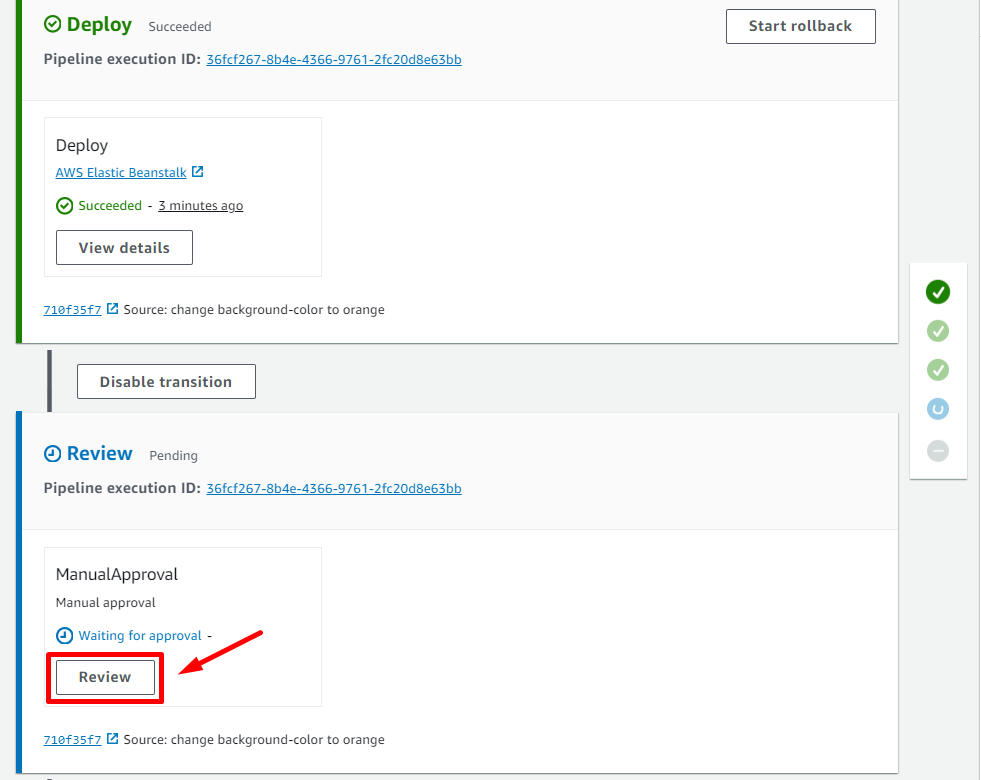Click the Disable transition button
981x780 pixels.
click(x=166, y=382)
